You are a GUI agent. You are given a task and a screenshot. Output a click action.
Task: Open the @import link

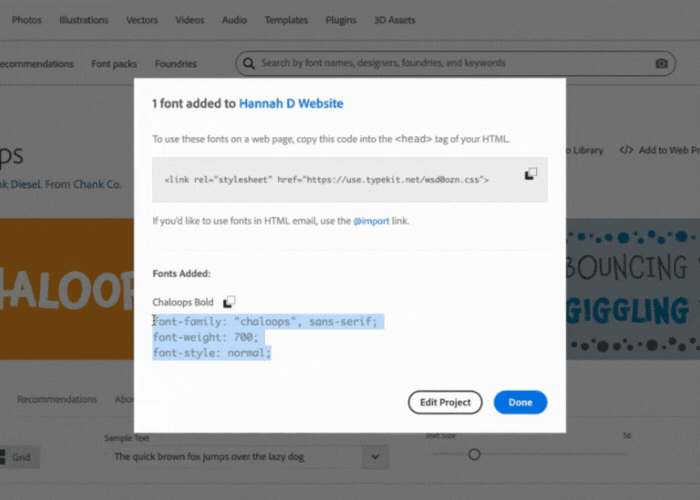(371, 221)
